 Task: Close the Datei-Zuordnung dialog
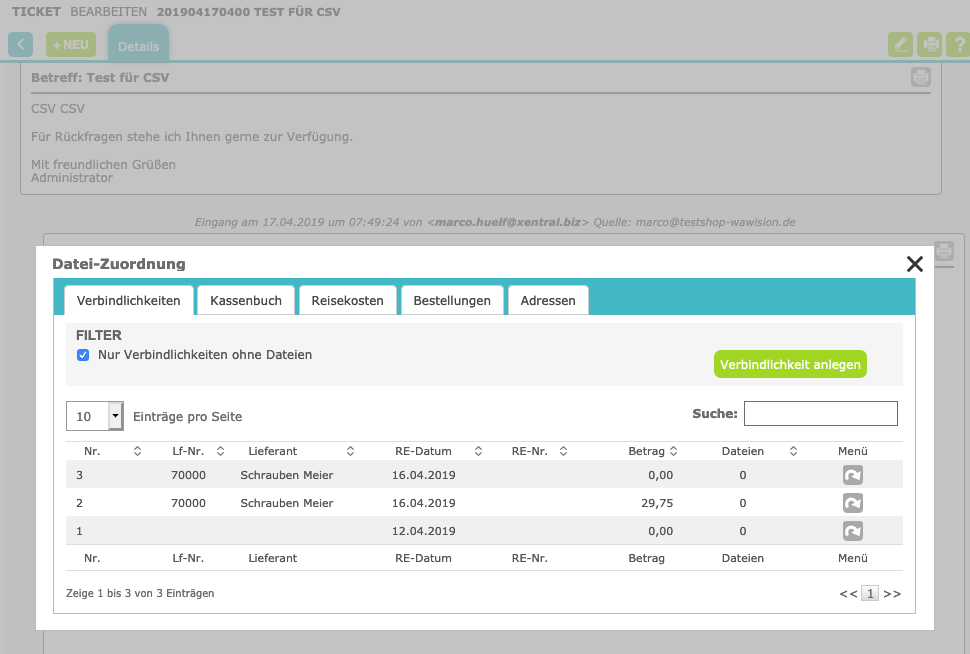tap(914, 264)
